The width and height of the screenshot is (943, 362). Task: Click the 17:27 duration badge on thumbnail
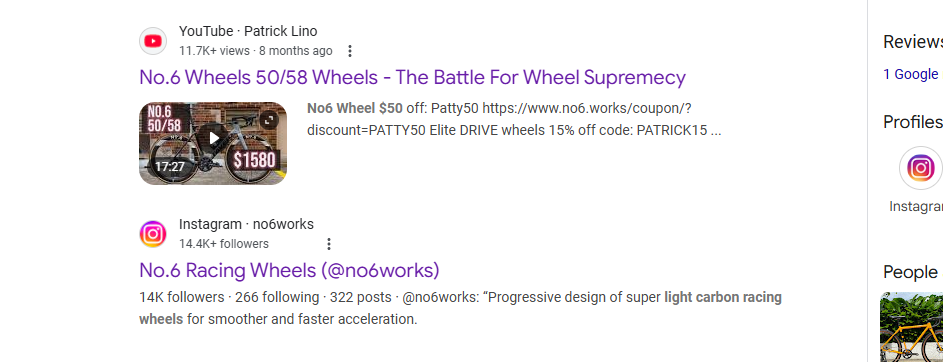click(170, 167)
